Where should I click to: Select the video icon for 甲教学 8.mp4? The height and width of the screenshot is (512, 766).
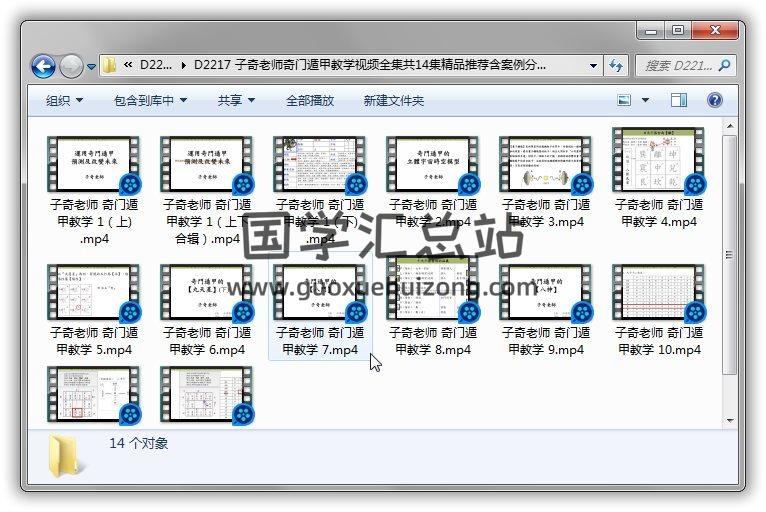(x=433, y=289)
